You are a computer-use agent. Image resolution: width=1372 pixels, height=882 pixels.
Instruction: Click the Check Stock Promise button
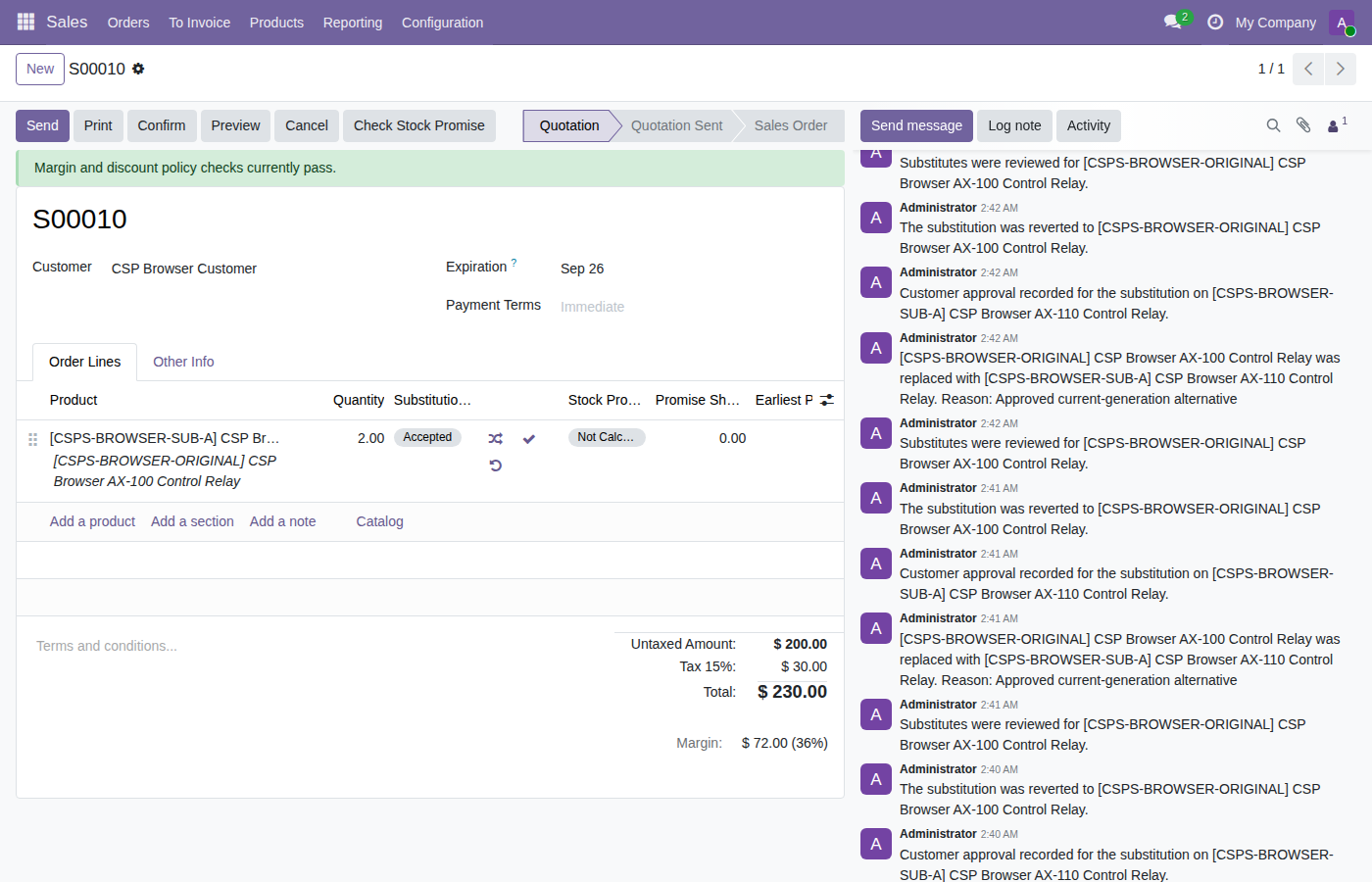tap(419, 125)
